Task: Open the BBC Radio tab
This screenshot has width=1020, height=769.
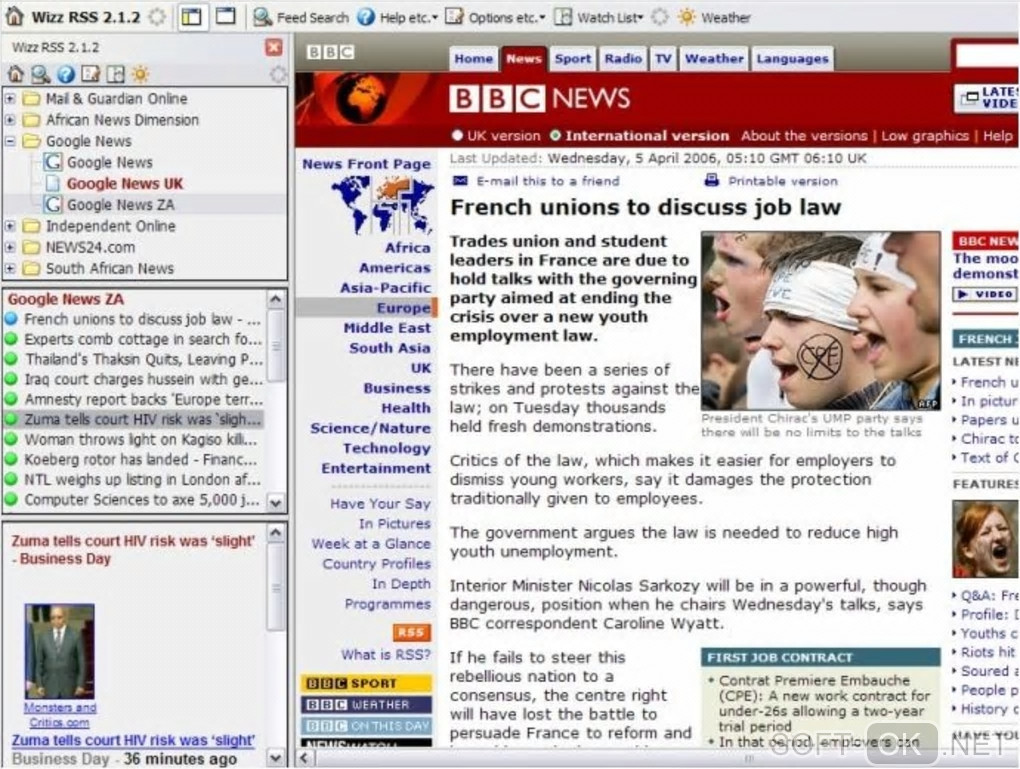Action: [x=623, y=59]
